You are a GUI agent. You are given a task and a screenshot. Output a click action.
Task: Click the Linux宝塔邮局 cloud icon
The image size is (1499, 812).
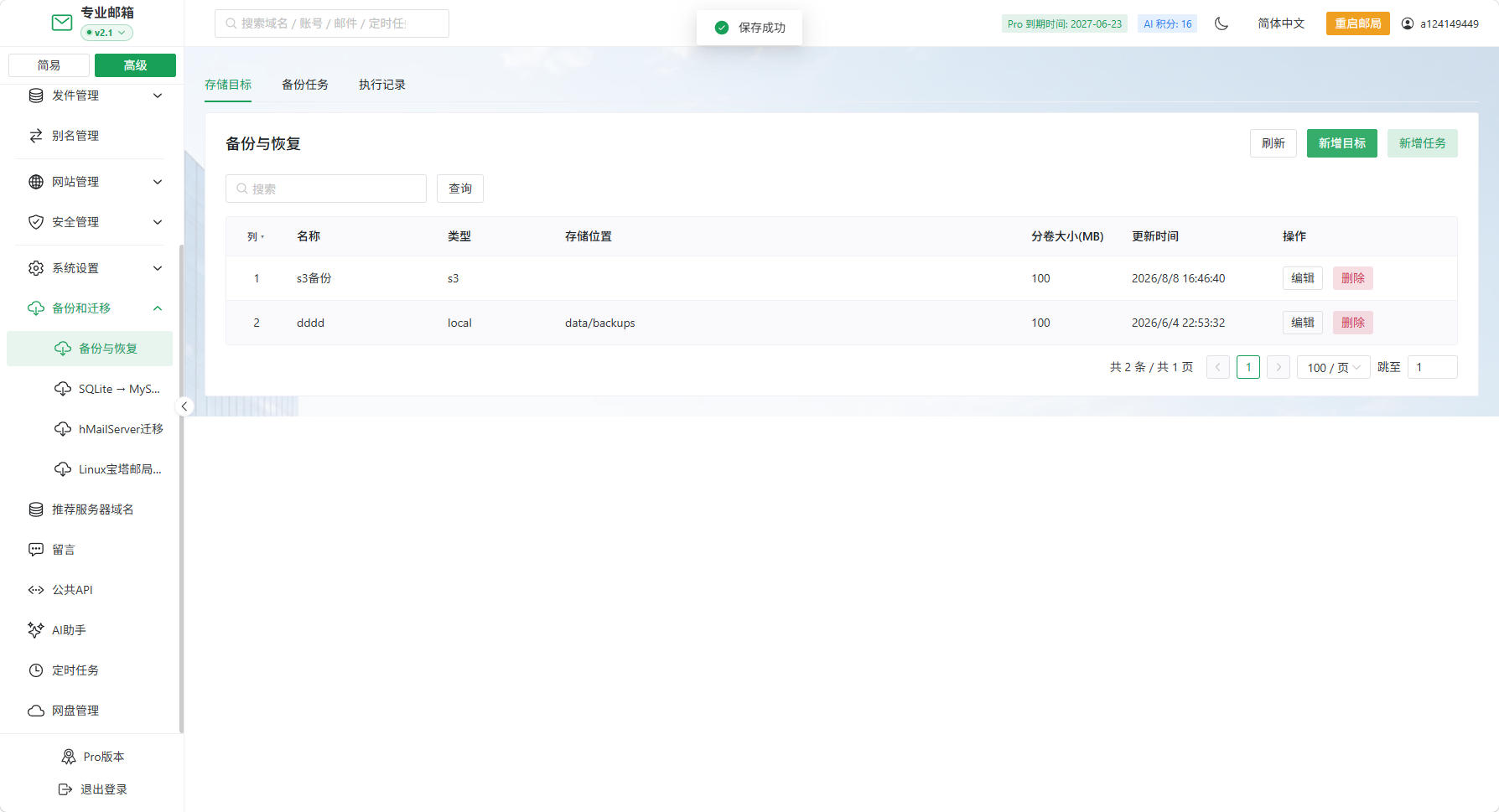[x=63, y=469]
